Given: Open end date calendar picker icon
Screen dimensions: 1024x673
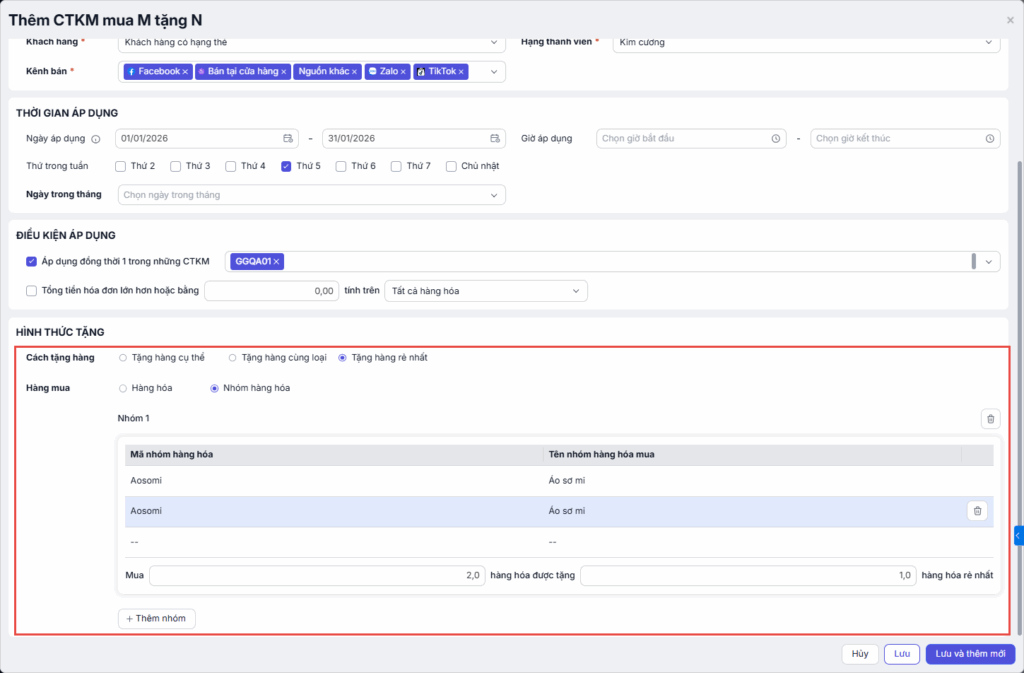Looking at the screenshot, I should (x=494, y=138).
